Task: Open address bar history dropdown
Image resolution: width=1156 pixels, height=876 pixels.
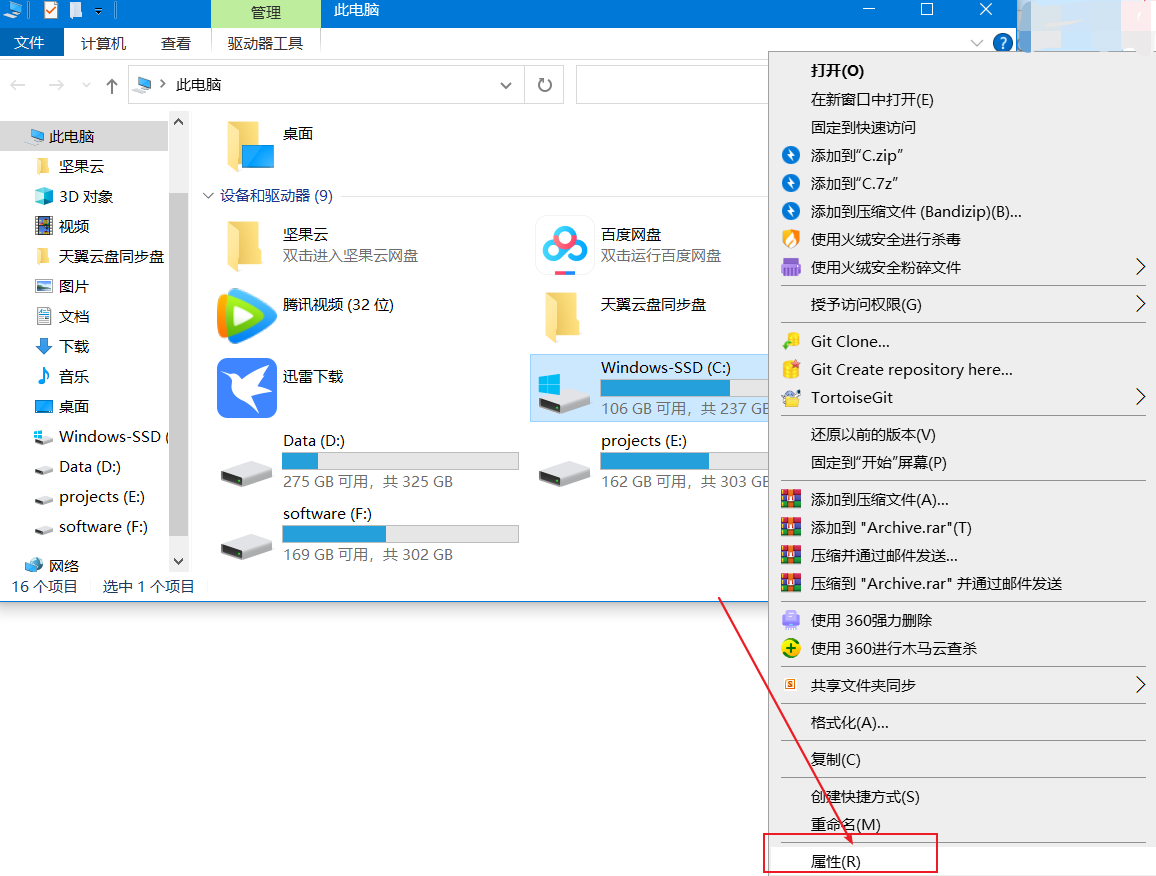Action: pyautogui.click(x=506, y=85)
